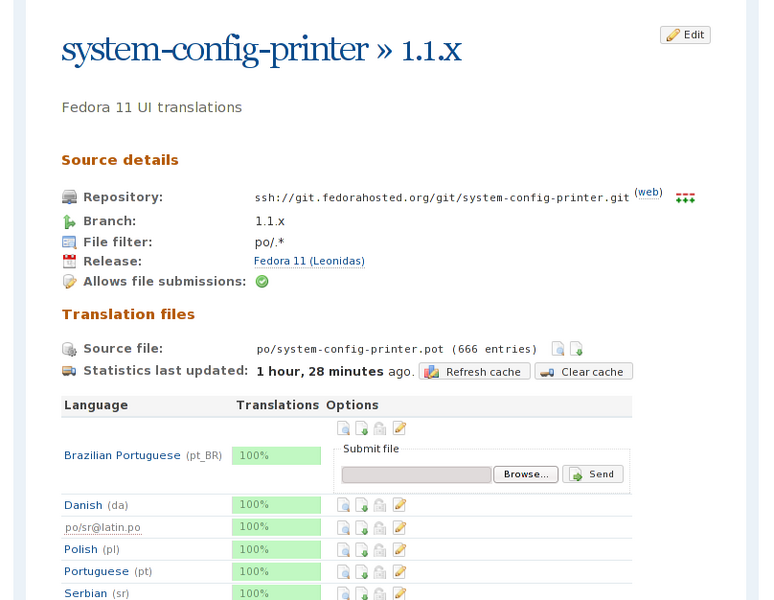Click the Translations column header

[277, 405]
